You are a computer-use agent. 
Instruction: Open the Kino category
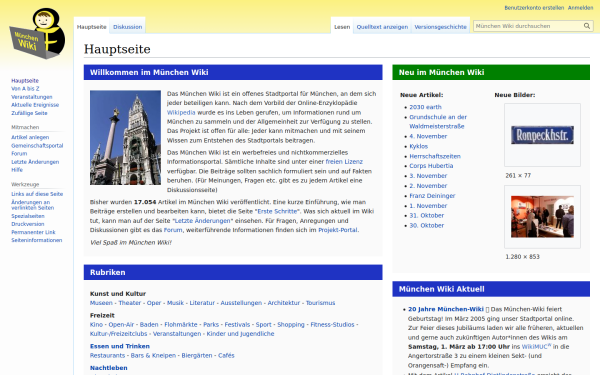click(96, 324)
